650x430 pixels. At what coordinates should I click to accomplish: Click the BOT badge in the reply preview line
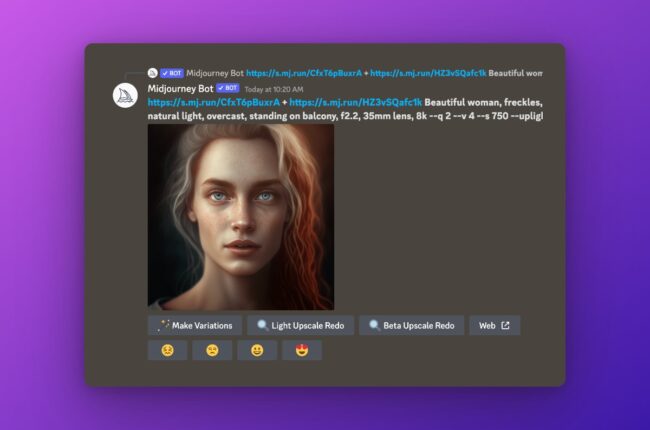click(171, 73)
